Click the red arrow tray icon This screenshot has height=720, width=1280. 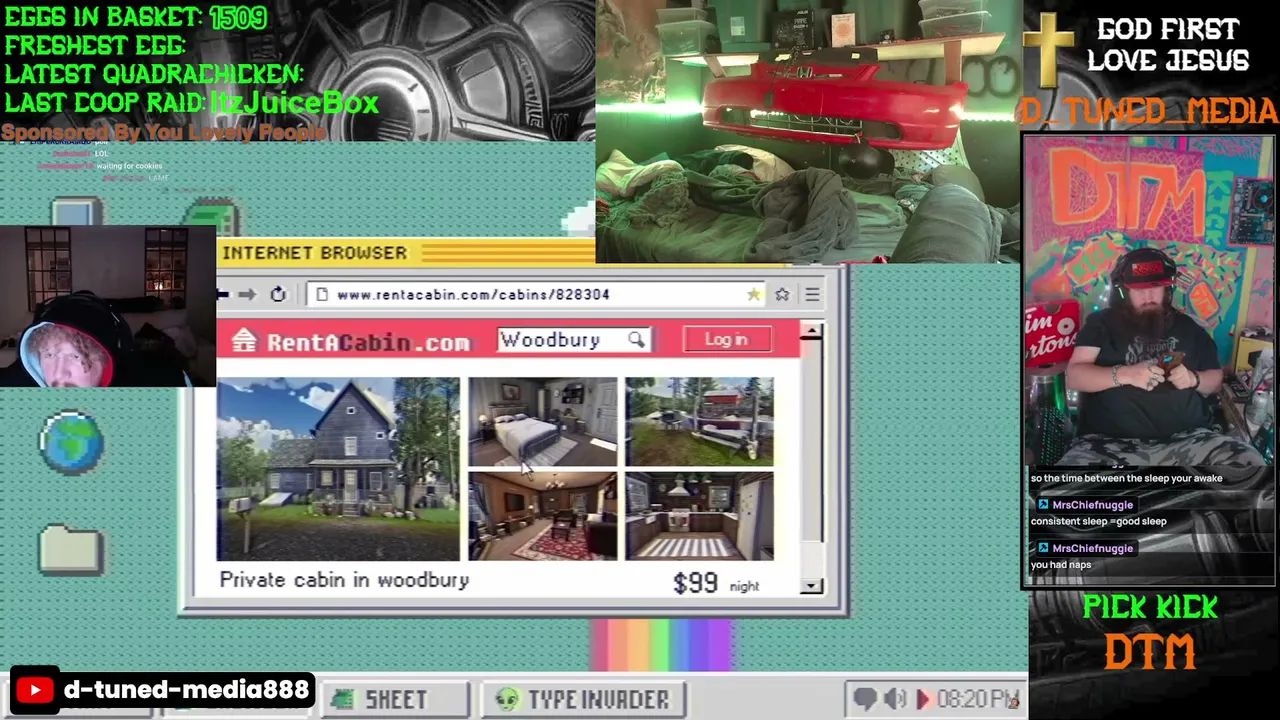tap(922, 699)
